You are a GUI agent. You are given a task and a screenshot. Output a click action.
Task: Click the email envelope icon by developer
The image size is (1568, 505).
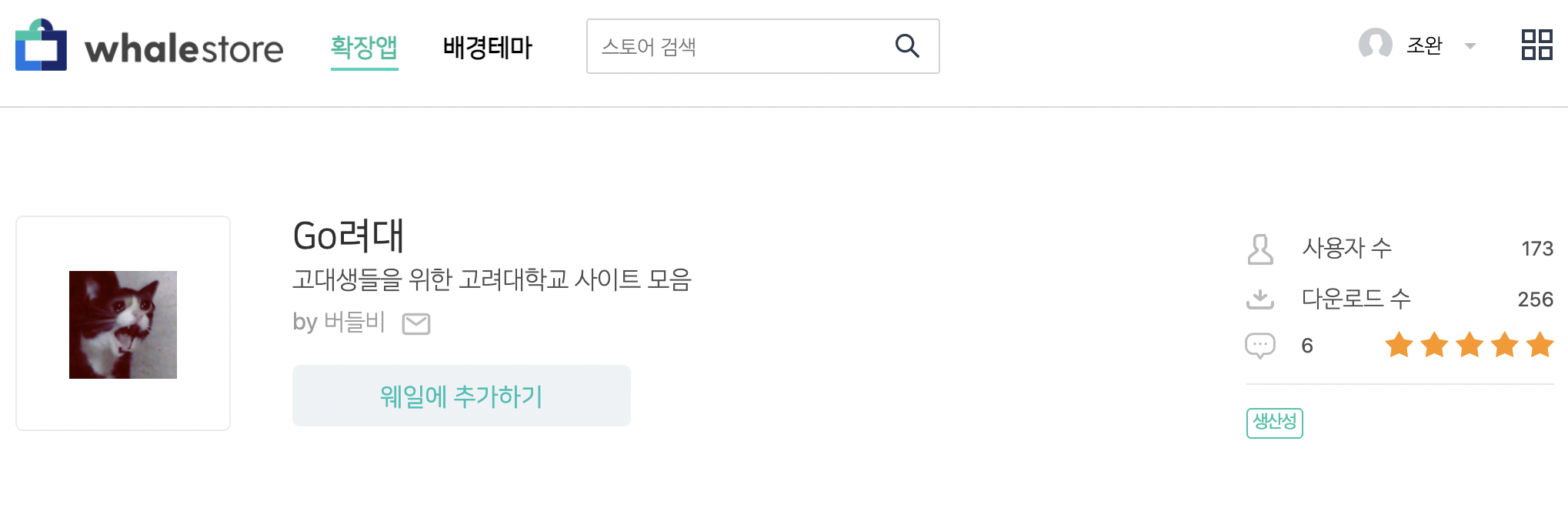coord(416,324)
